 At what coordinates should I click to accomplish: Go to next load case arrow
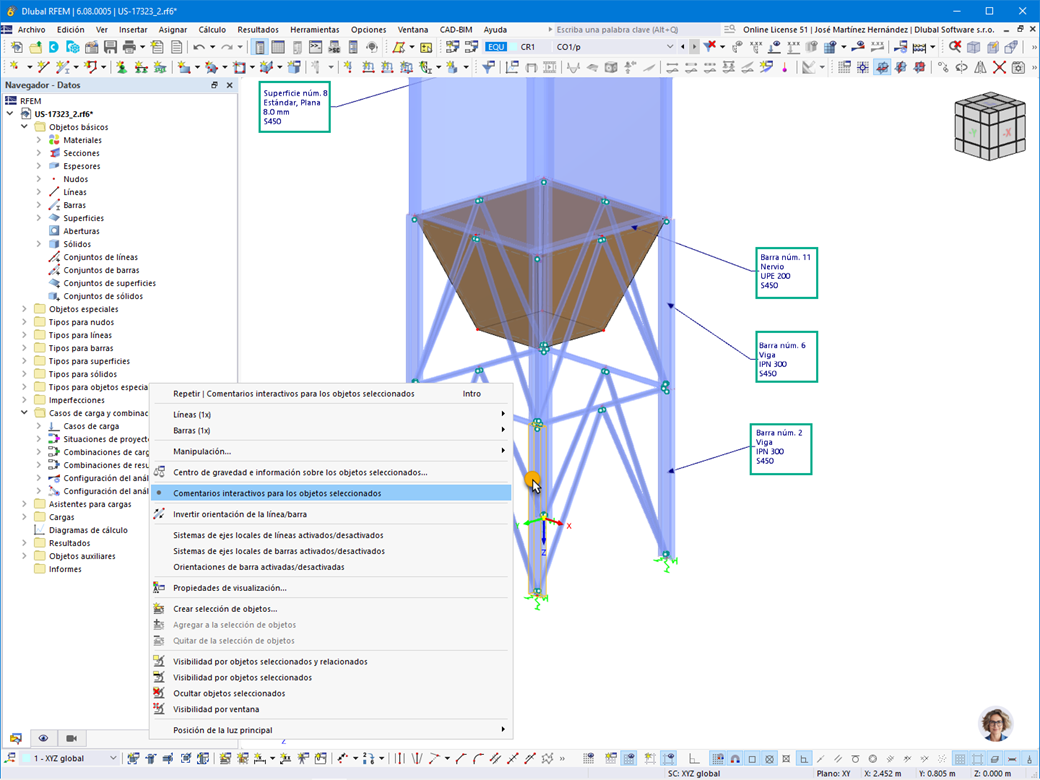694,47
